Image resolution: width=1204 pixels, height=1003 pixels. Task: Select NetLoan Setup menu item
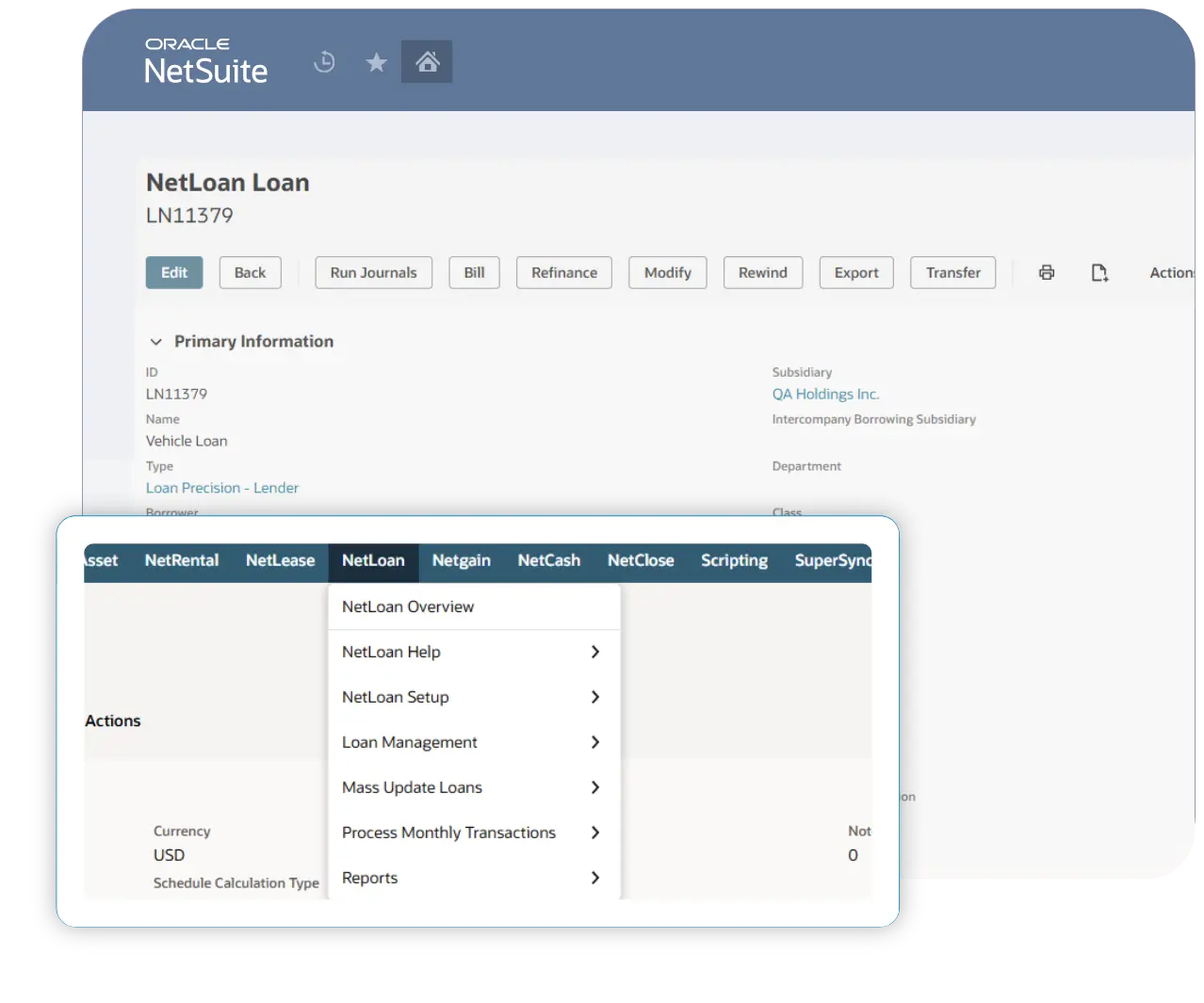pyautogui.click(x=474, y=697)
